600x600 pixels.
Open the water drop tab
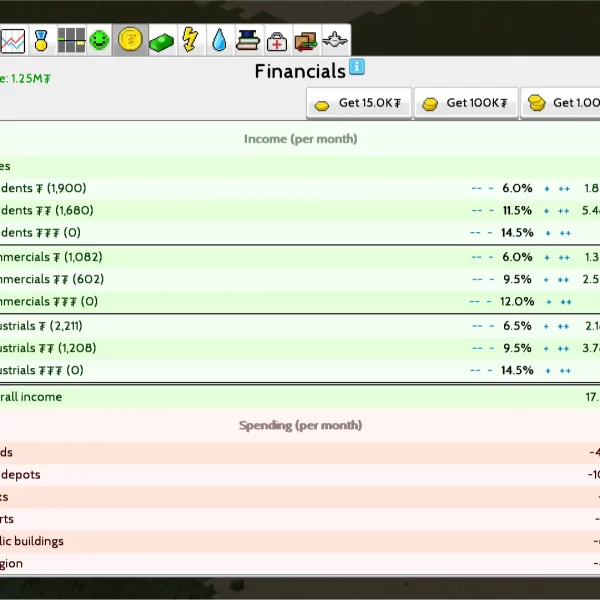(x=219, y=41)
